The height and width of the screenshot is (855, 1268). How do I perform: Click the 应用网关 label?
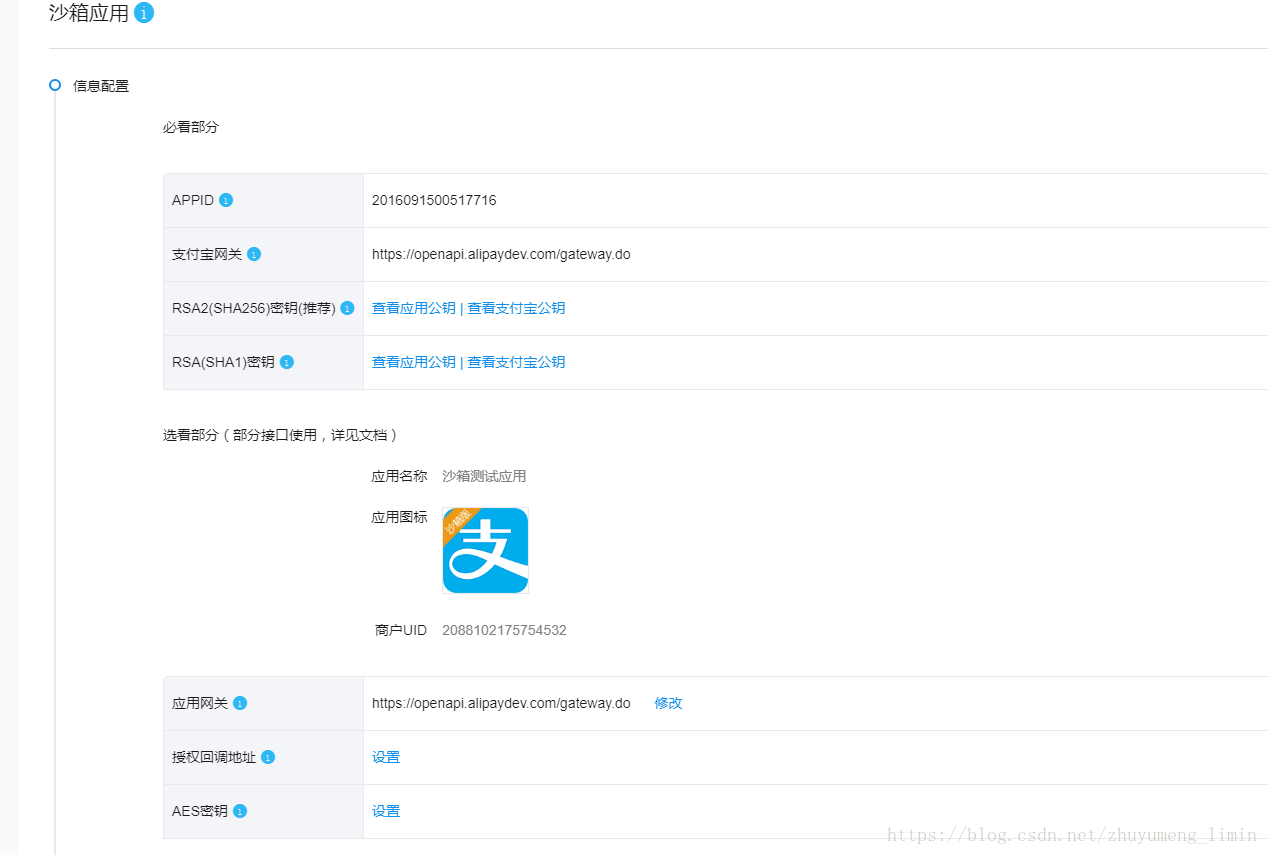click(x=200, y=703)
